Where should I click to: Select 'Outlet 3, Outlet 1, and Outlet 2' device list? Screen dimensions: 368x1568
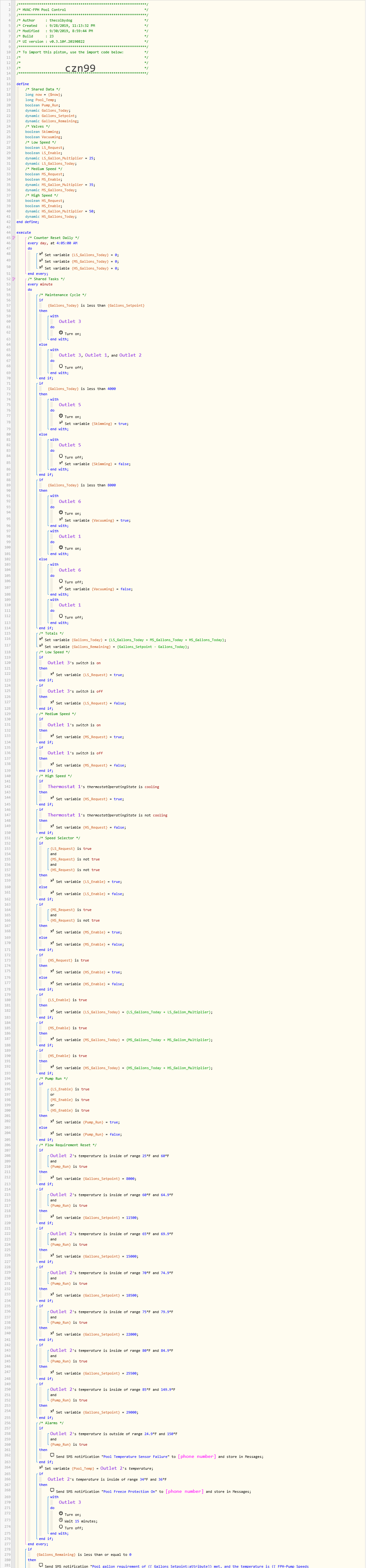(100, 355)
